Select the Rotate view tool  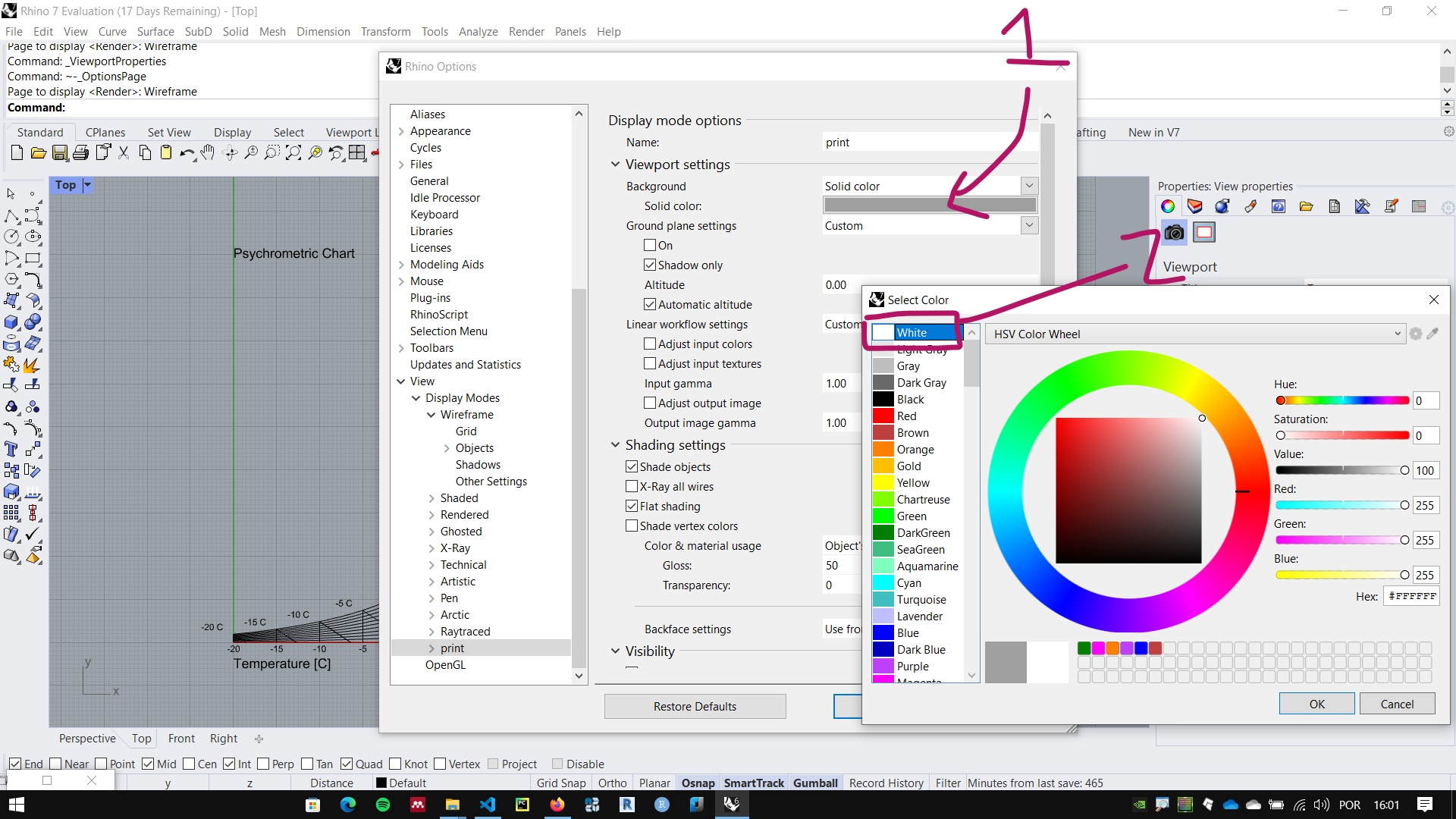coord(231,153)
